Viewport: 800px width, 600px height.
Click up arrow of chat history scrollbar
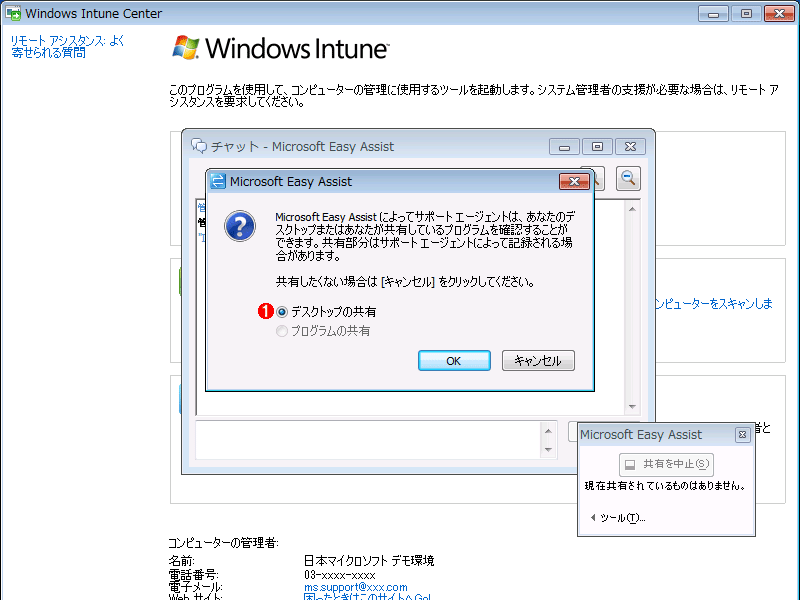coord(632,209)
